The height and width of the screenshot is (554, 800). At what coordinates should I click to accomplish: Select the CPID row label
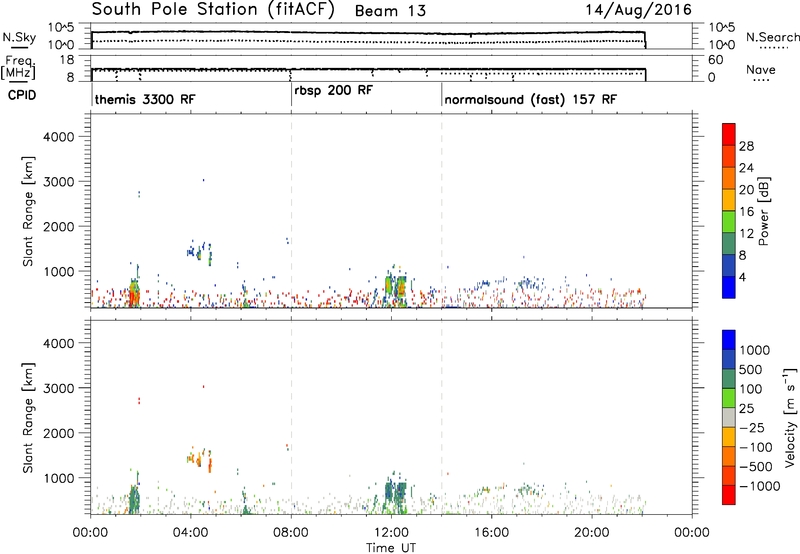click(22, 95)
